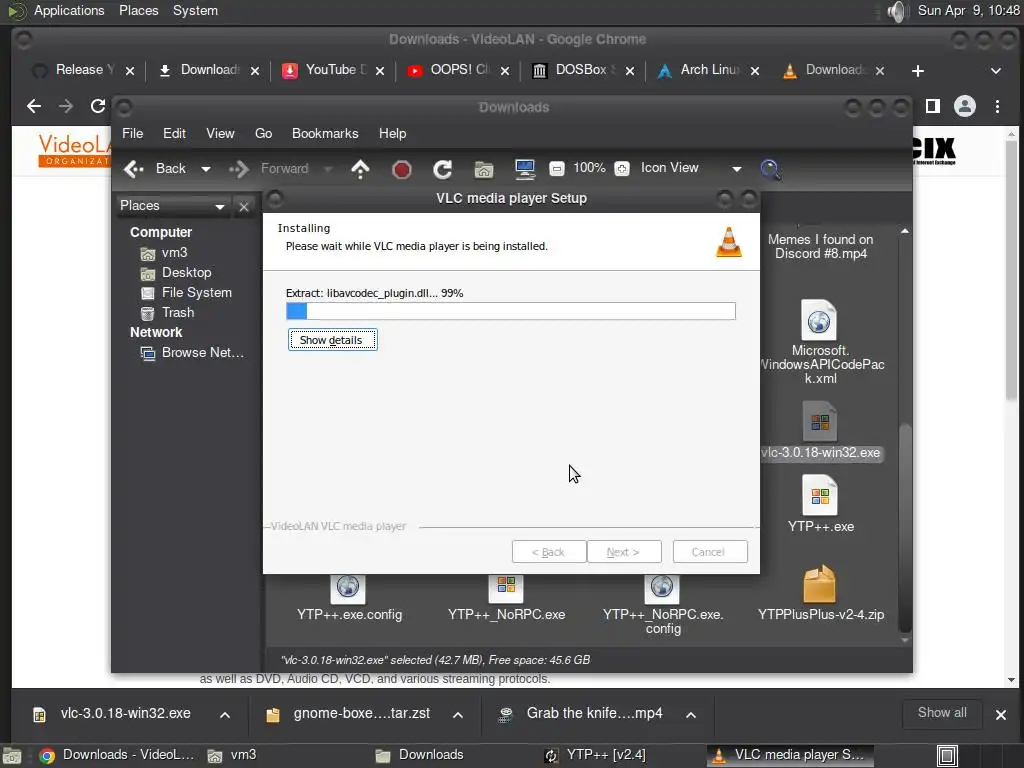The height and width of the screenshot is (768, 1024).
Task: Select File System in sidebar
Action: point(186,293)
